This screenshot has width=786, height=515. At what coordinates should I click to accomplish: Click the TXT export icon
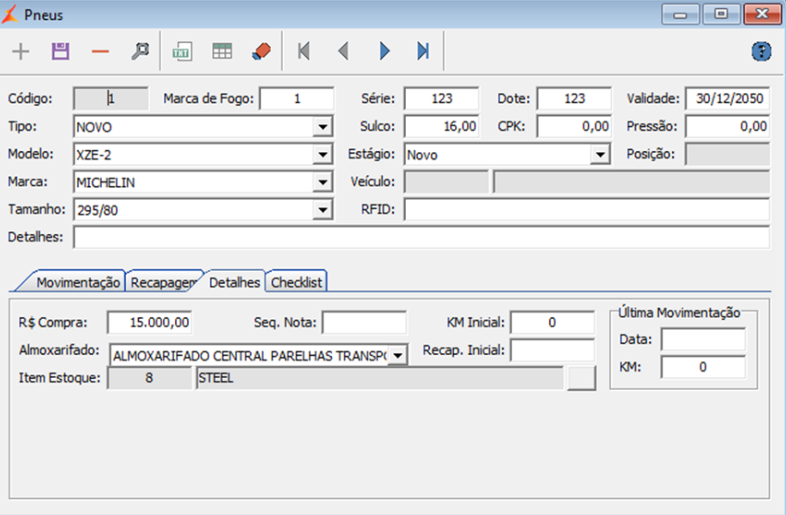182,51
